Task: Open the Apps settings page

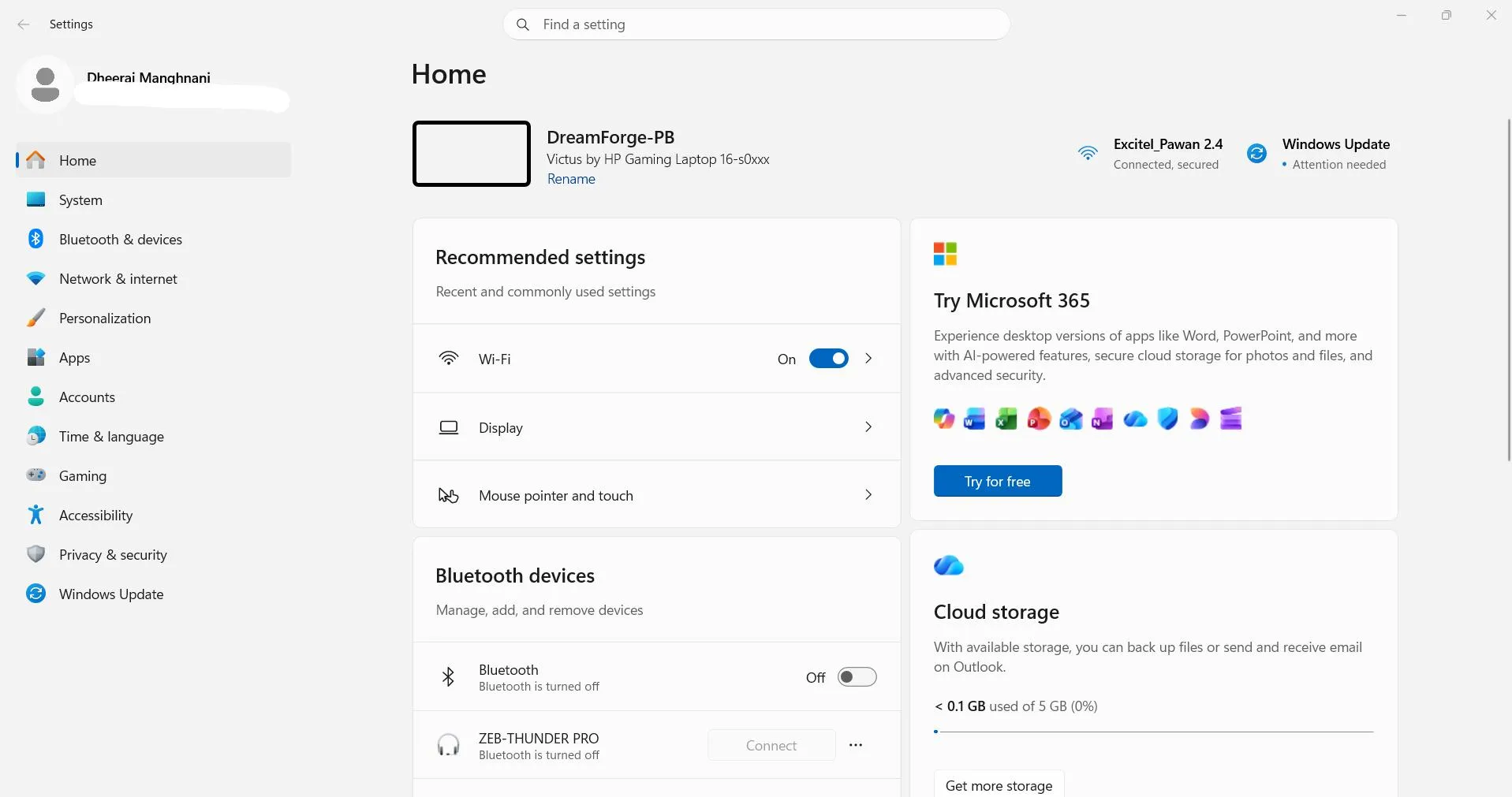Action: click(x=154, y=357)
